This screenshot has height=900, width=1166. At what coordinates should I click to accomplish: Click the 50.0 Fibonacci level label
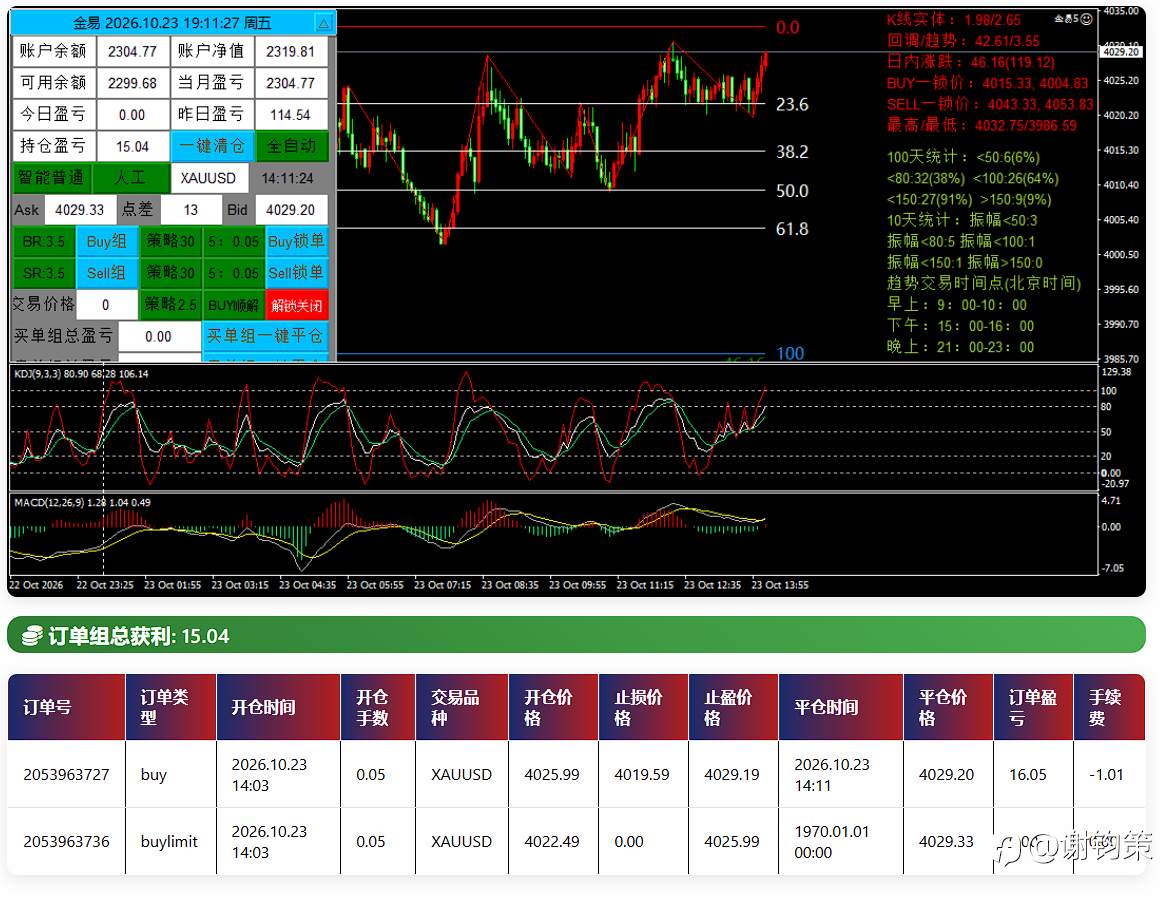792,190
